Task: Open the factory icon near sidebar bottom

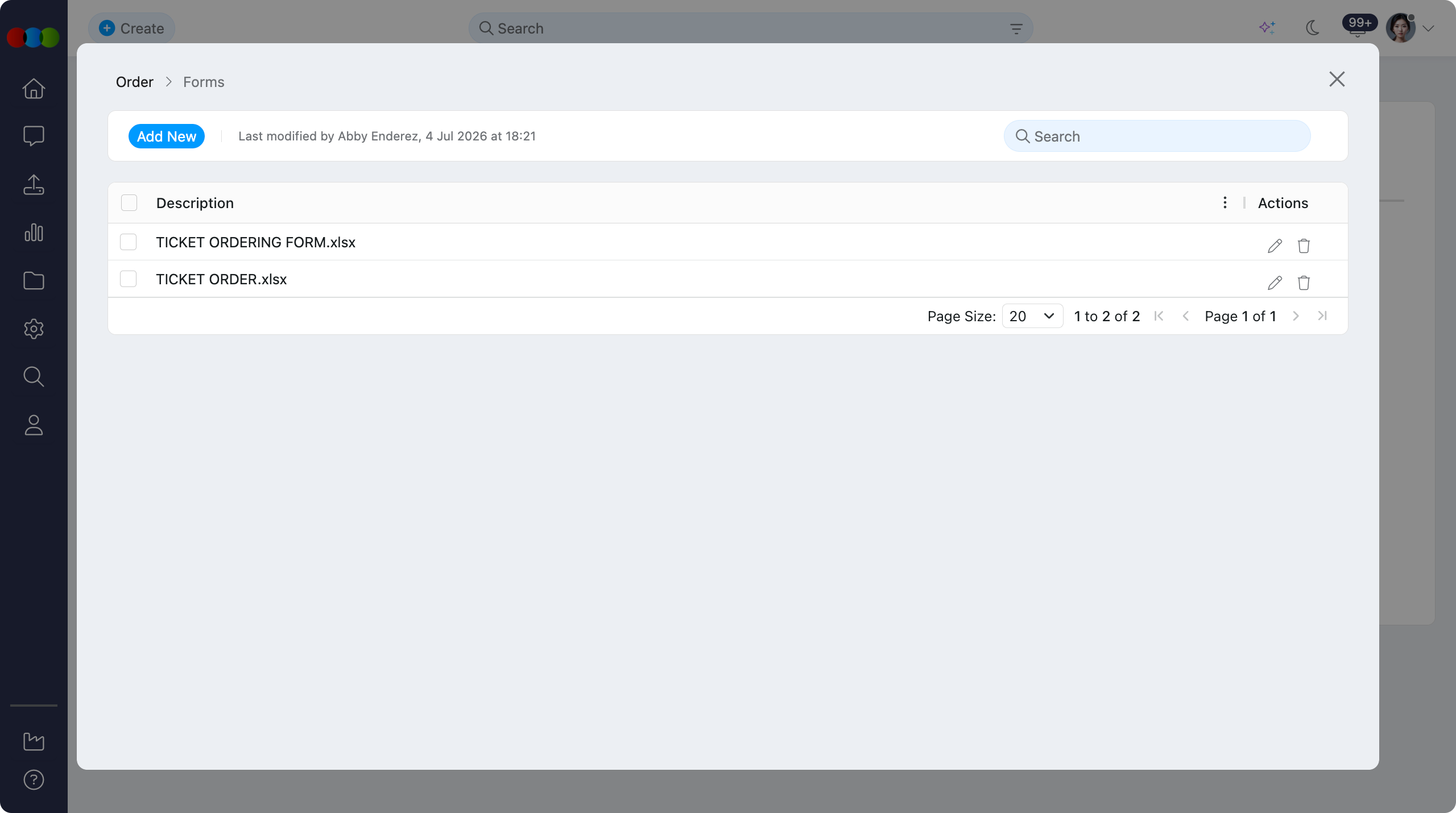Action: 34,741
